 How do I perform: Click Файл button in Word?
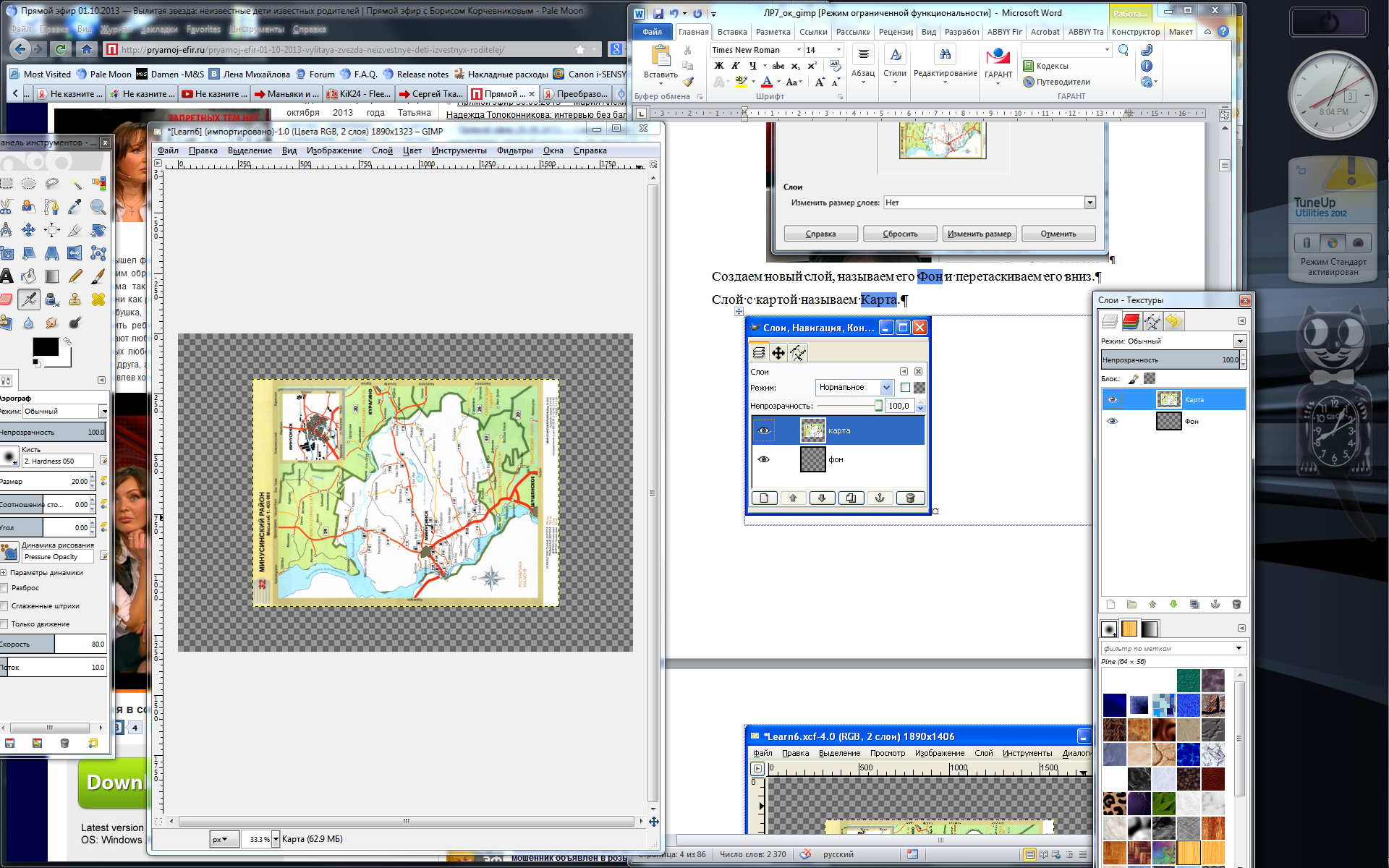coord(652,32)
